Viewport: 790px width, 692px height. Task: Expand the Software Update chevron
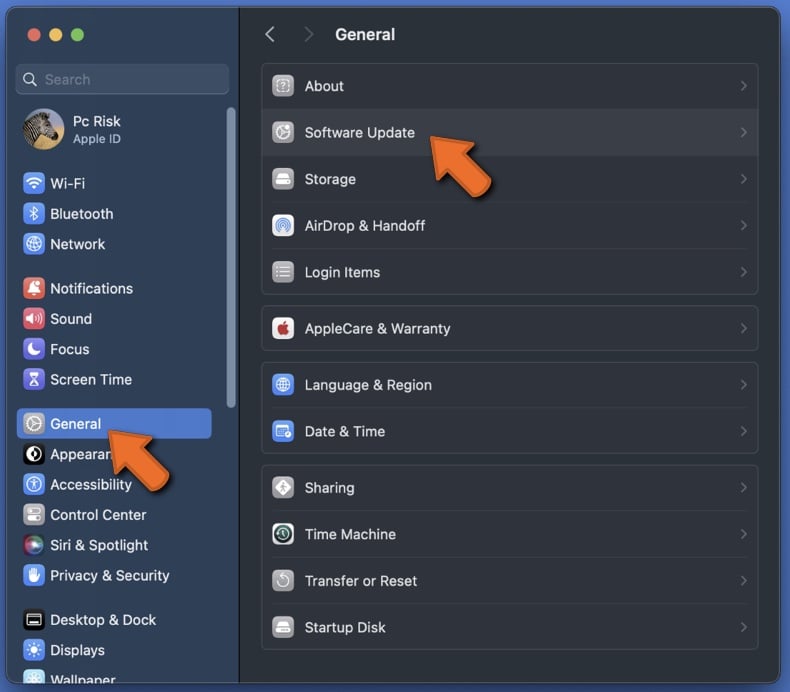743,132
